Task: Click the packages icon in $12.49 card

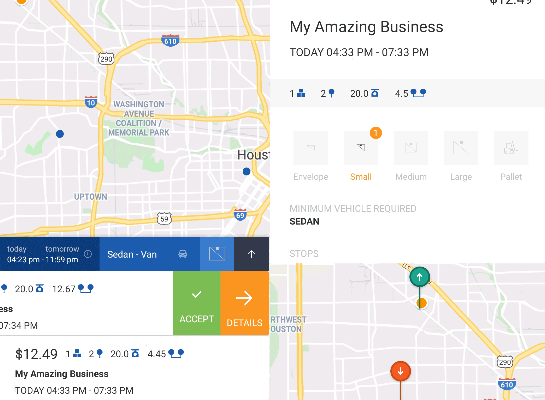Action: point(77,353)
